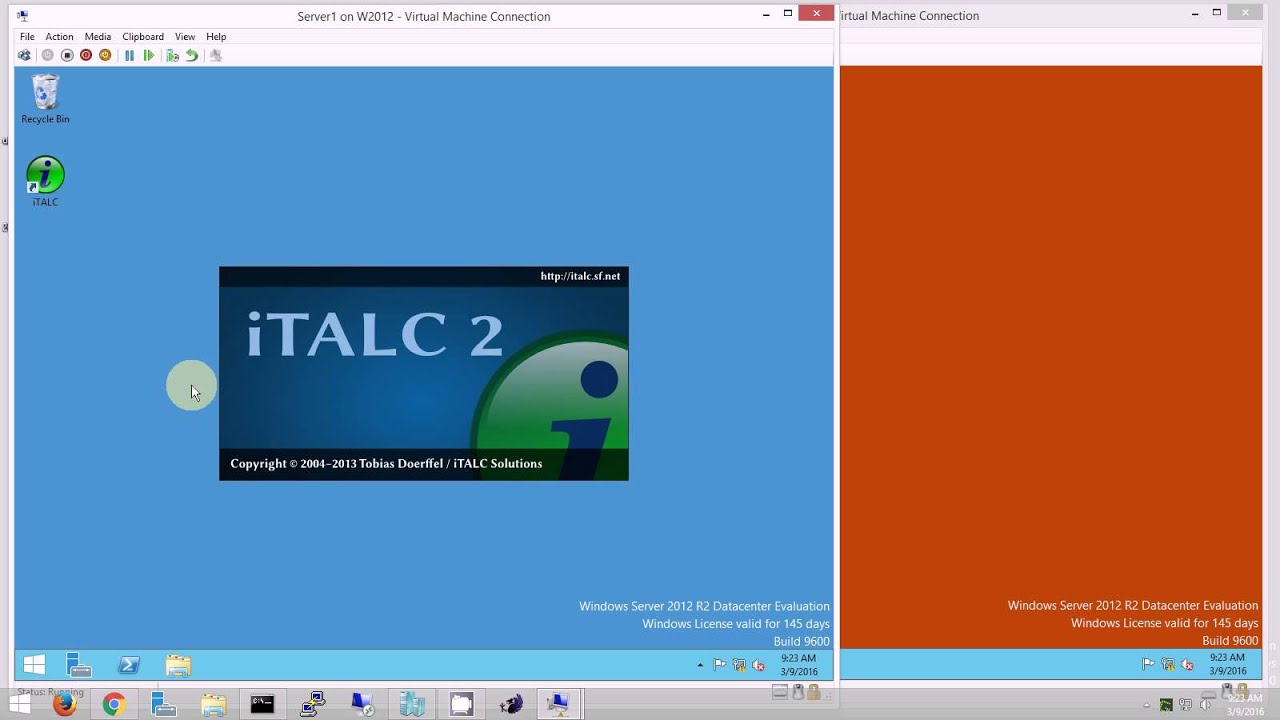Viewport: 1280px width, 720px height.
Task: Pause the virtual machine
Action: click(x=129, y=56)
